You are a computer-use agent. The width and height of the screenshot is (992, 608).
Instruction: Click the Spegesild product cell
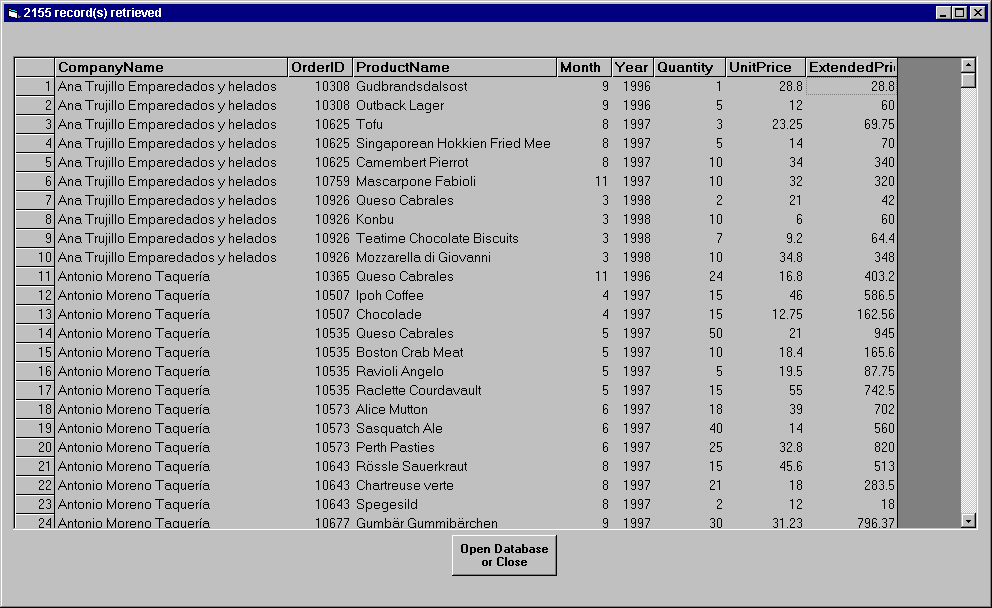click(x=454, y=504)
